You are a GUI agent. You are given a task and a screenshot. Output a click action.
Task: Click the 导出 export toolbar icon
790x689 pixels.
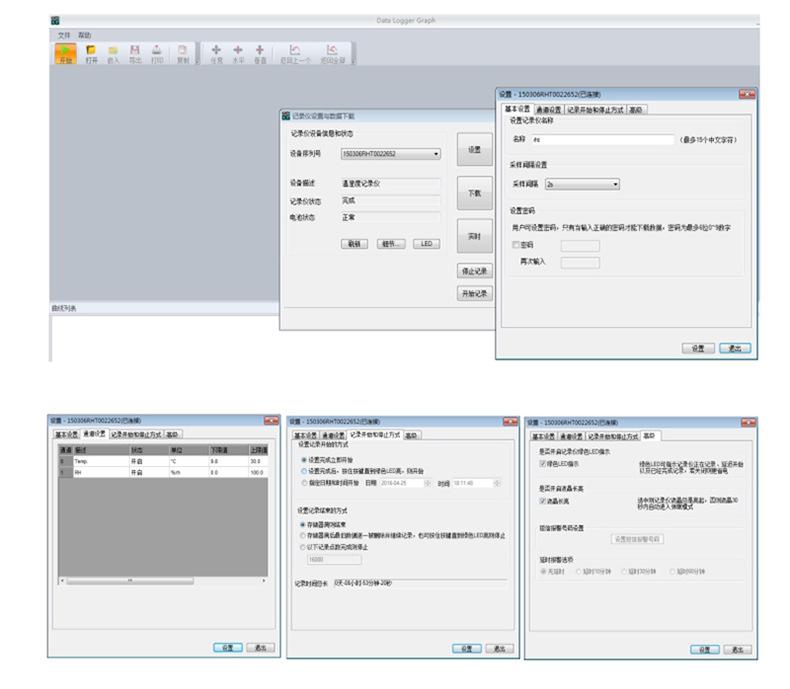click(x=135, y=52)
